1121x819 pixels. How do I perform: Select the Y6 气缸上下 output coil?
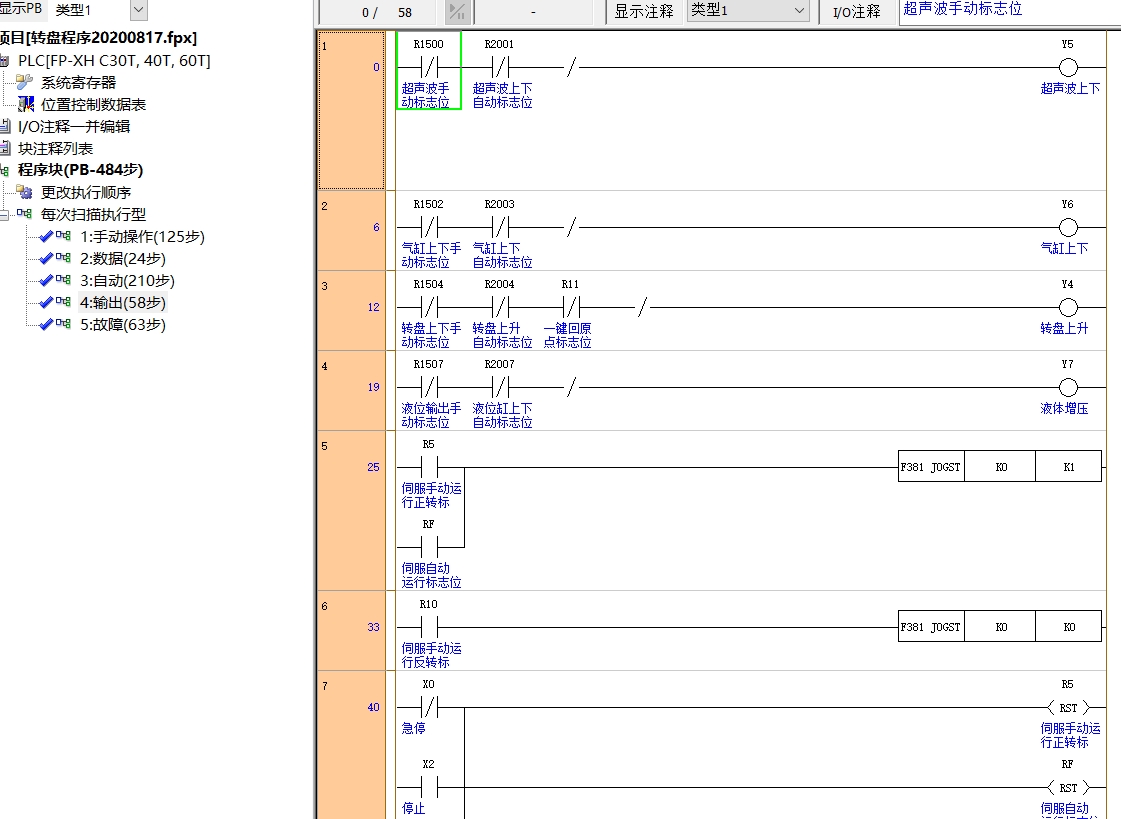click(x=1068, y=228)
